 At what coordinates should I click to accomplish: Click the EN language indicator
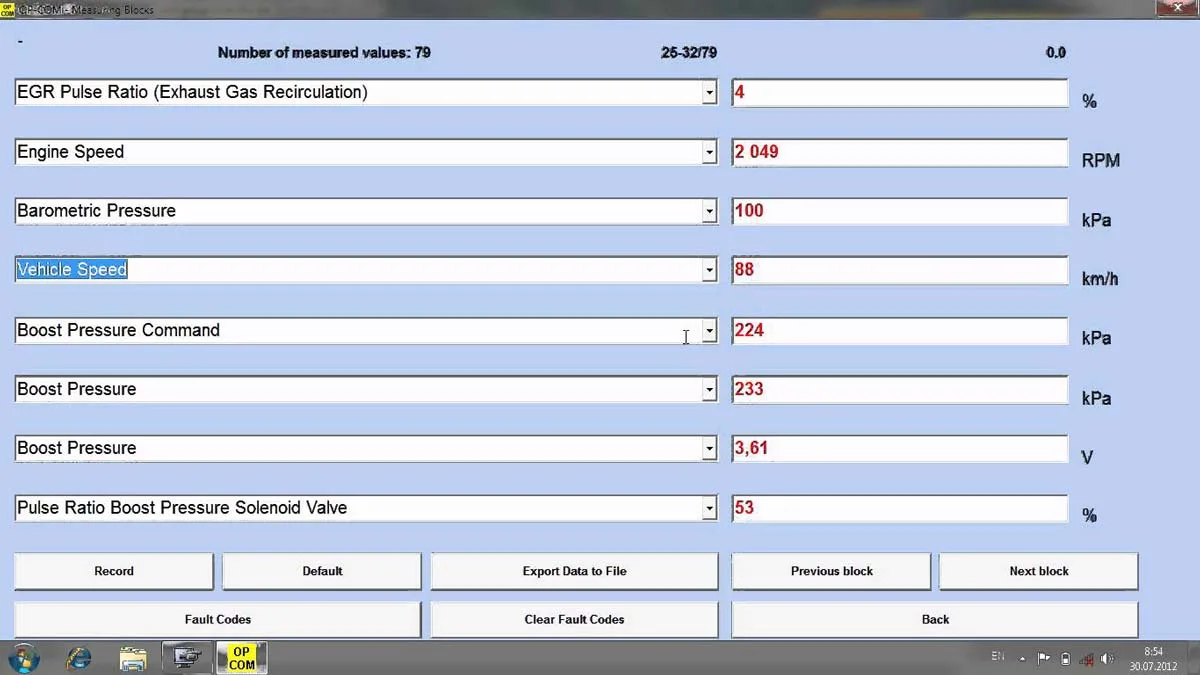tap(997, 657)
